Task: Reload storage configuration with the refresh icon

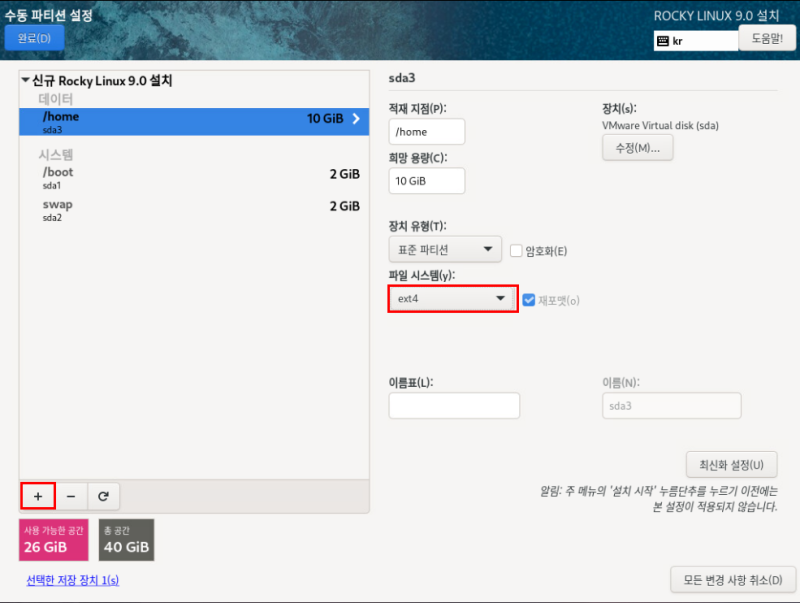Action: [103, 496]
